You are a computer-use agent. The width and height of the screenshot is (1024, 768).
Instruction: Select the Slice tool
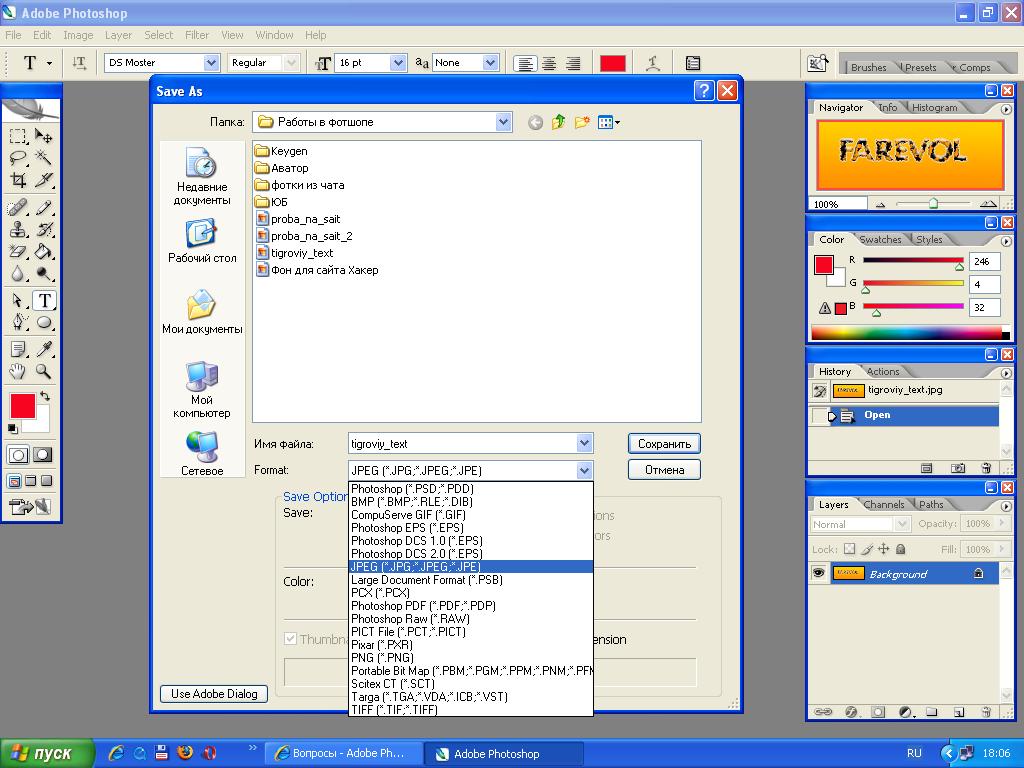(x=44, y=179)
